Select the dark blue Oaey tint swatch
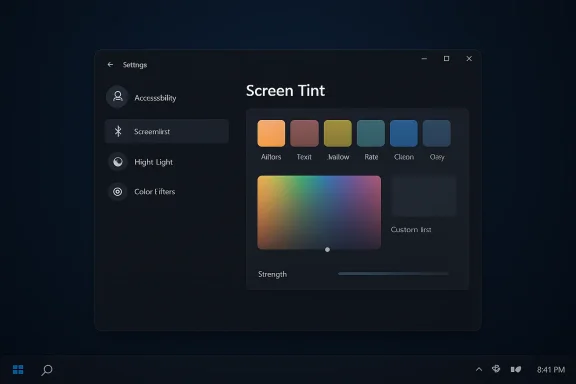 pos(437,133)
